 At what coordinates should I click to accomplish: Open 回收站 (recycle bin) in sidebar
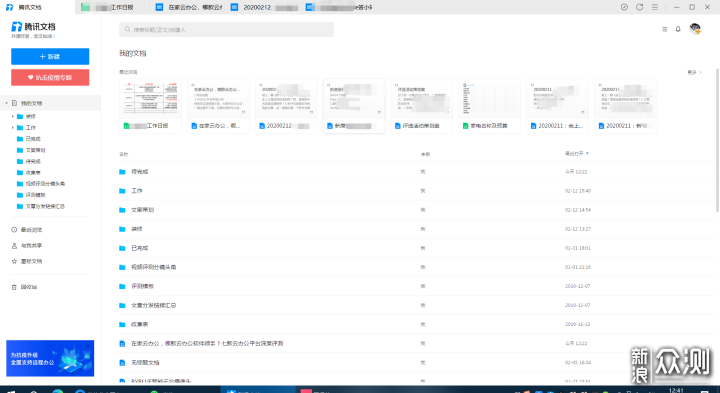(x=24, y=287)
